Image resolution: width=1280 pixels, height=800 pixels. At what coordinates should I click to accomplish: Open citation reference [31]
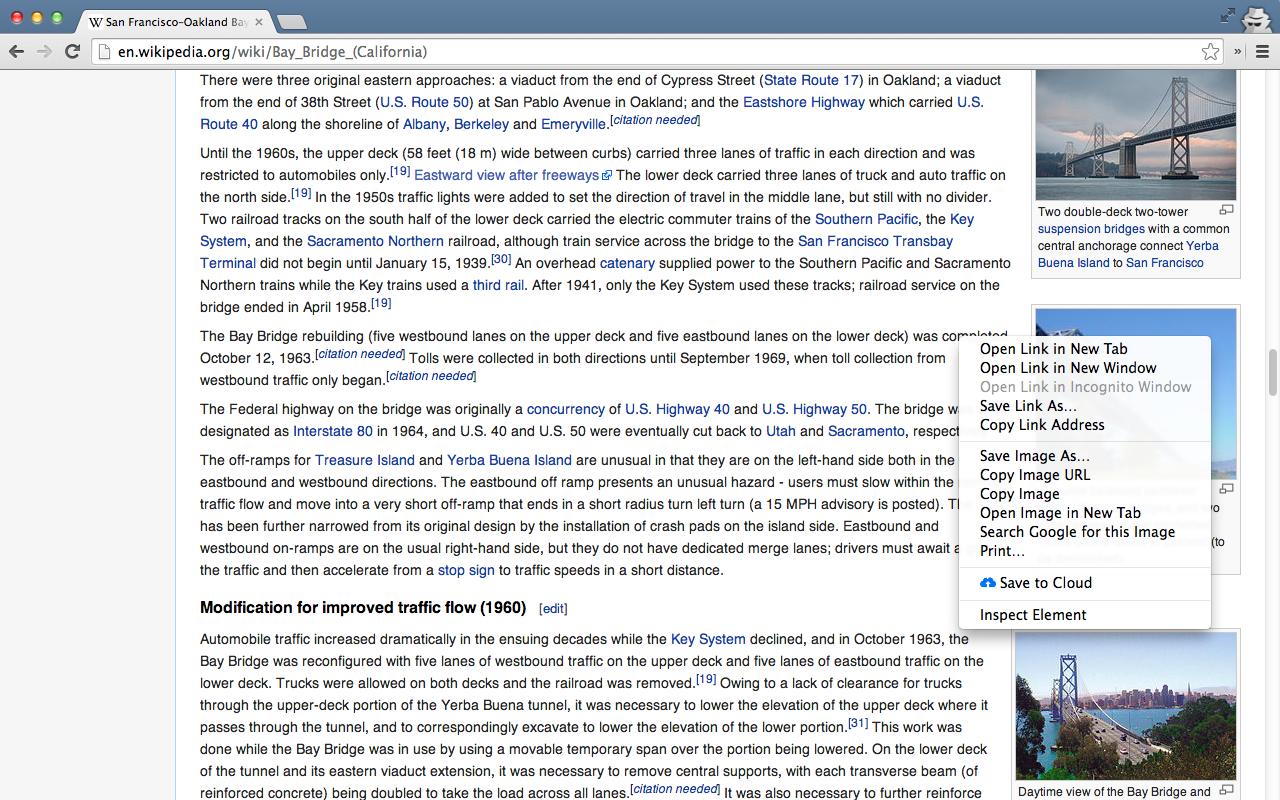[x=858, y=723]
